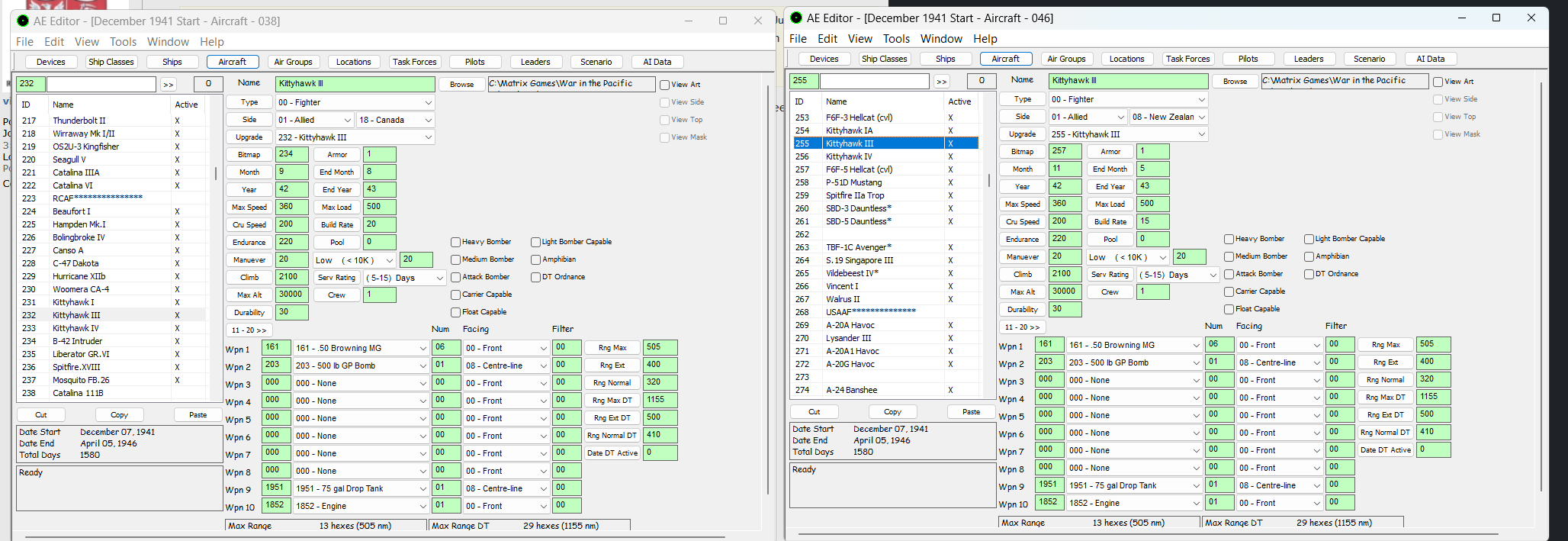The height and width of the screenshot is (541, 1568).
Task: Click the Bitmap button in left window
Action: coord(249,155)
